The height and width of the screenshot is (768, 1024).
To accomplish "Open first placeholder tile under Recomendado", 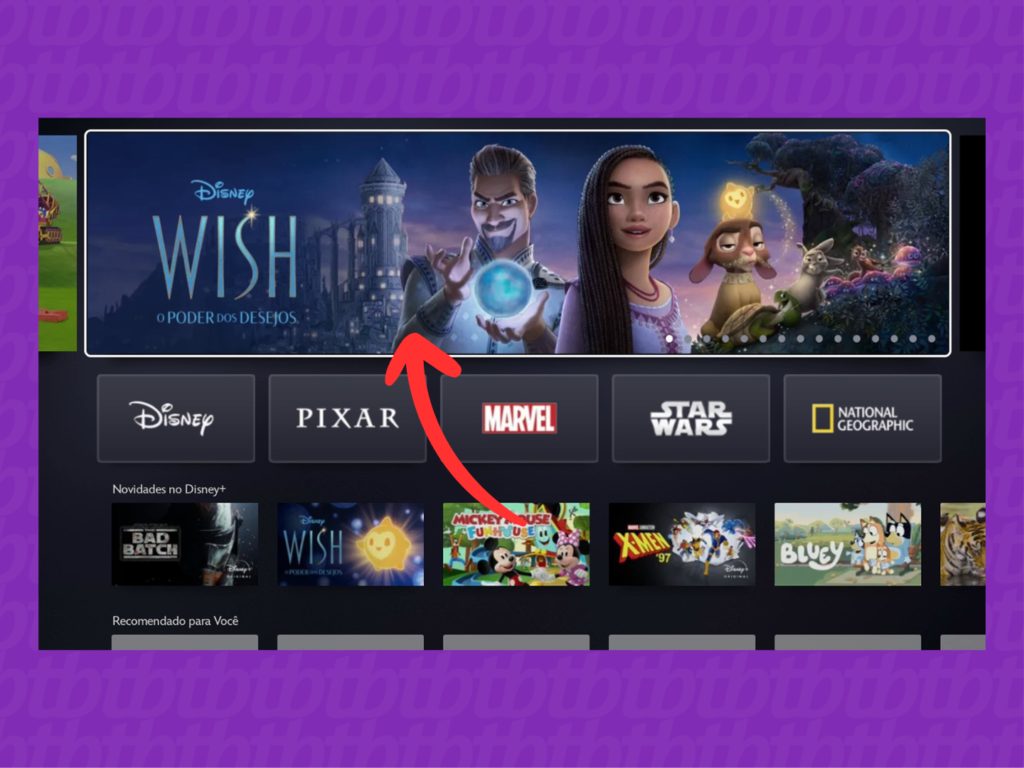I will coord(185,642).
